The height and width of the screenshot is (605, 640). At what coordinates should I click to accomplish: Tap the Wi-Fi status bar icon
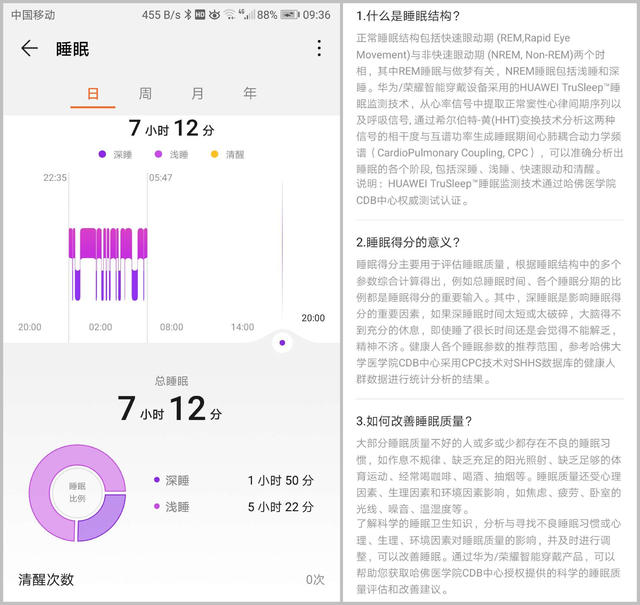coord(230,15)
